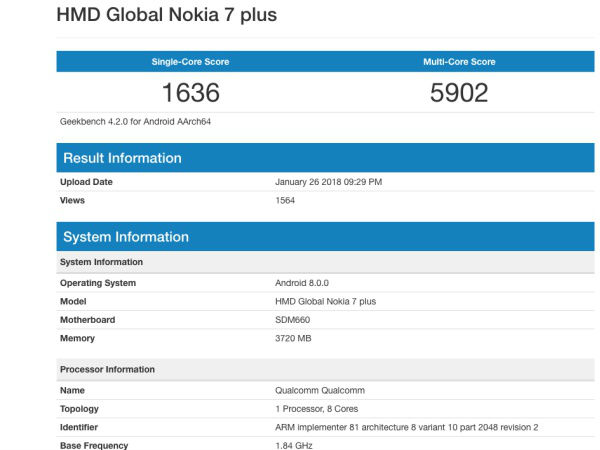Select the 3720 MB memory value

[x=293, y=338]
